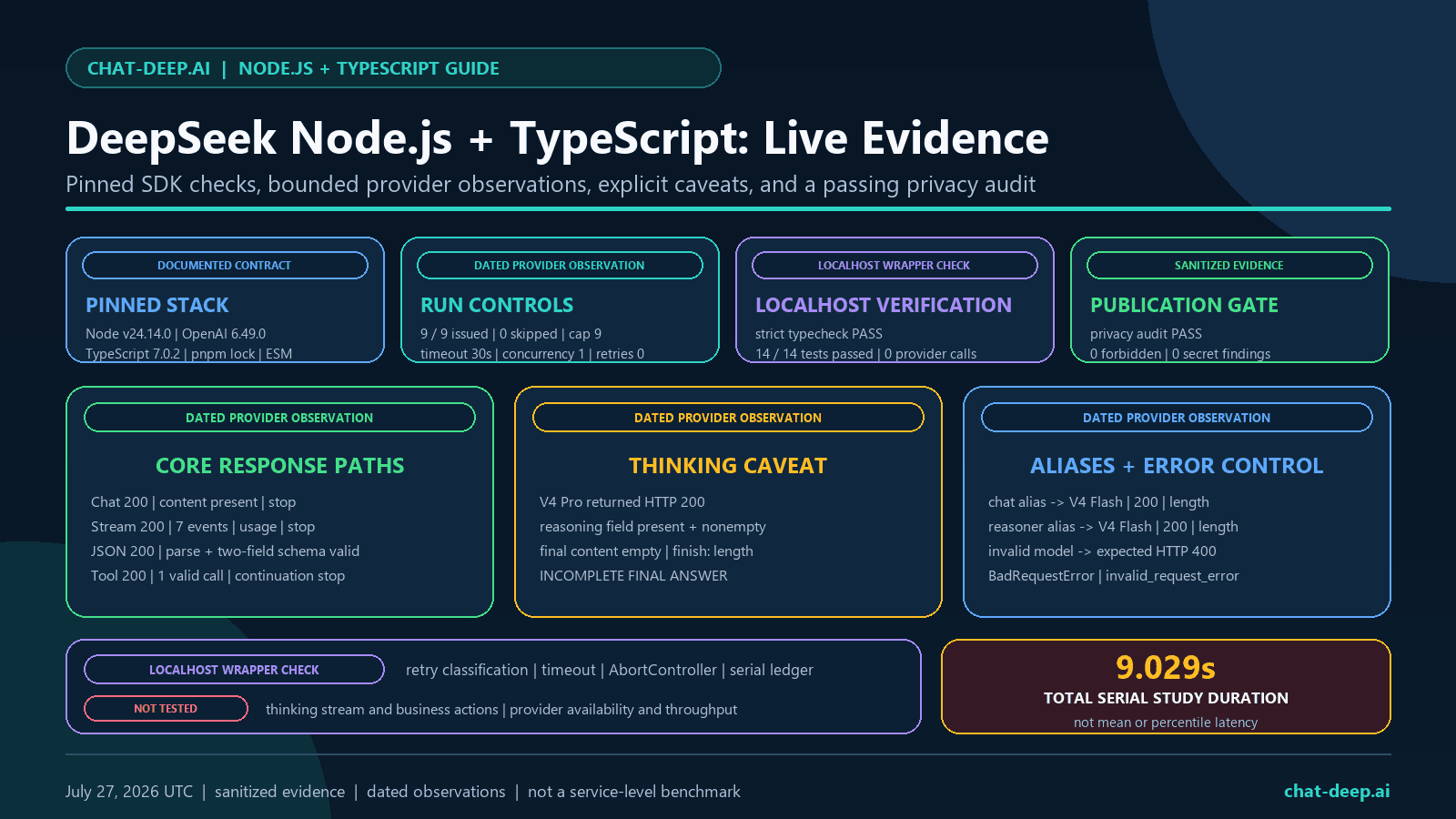The width and height of the screenshot is (1456, 819).
Task: Select the LOCALHOST VERIFICATION heading
Action: pos(884,305)
